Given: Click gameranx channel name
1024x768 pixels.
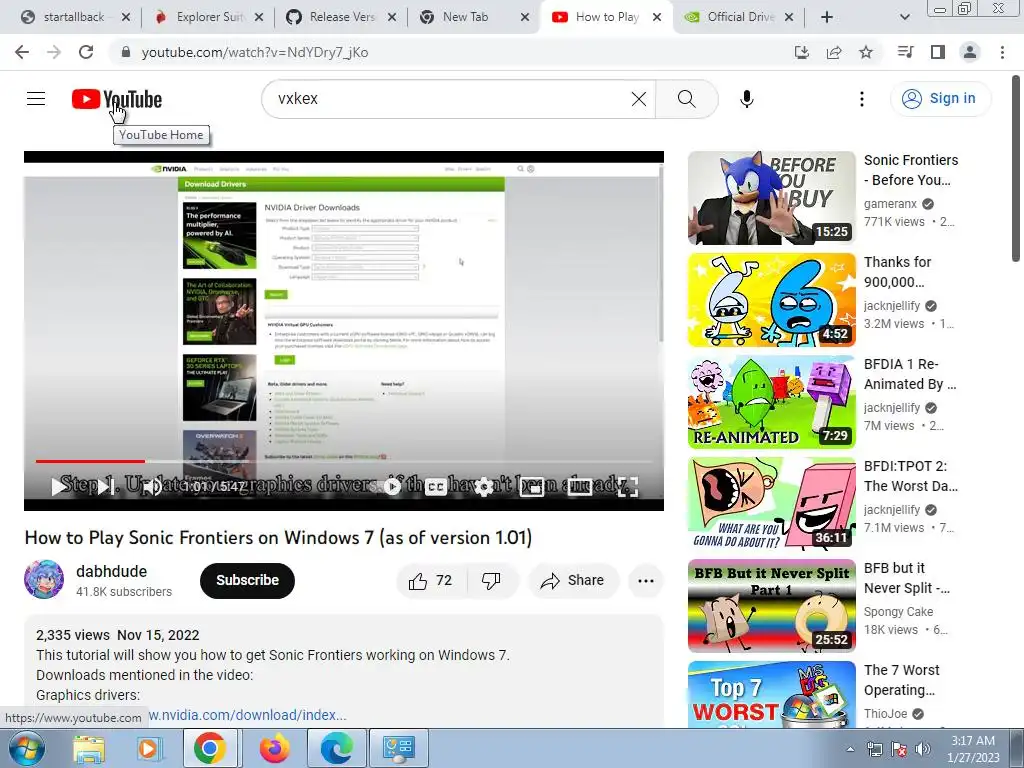Looking at the screenshot, I should (890, 204).
